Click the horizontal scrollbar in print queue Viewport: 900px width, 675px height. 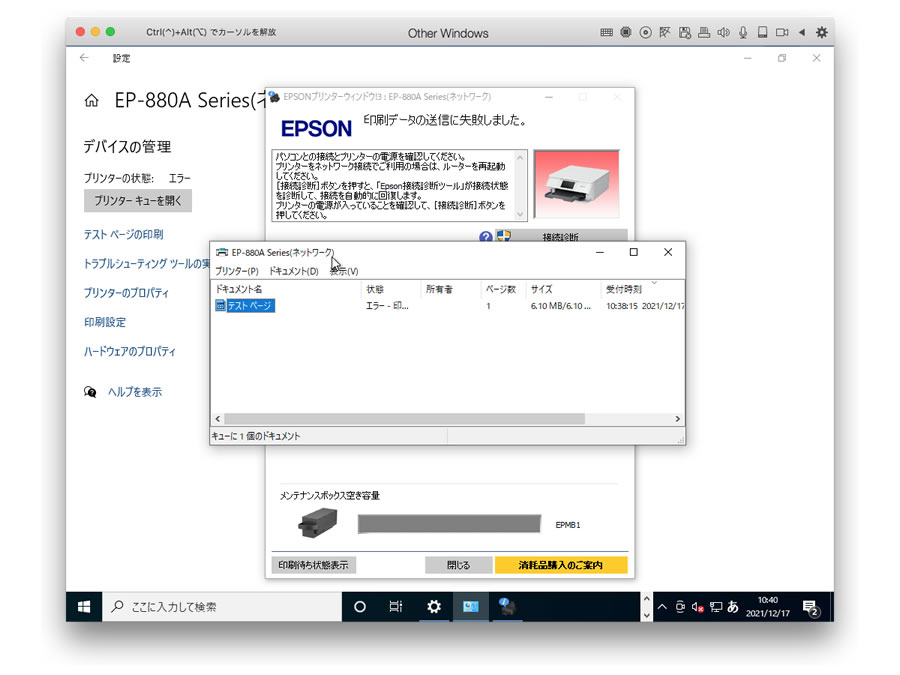click(404, 419)
